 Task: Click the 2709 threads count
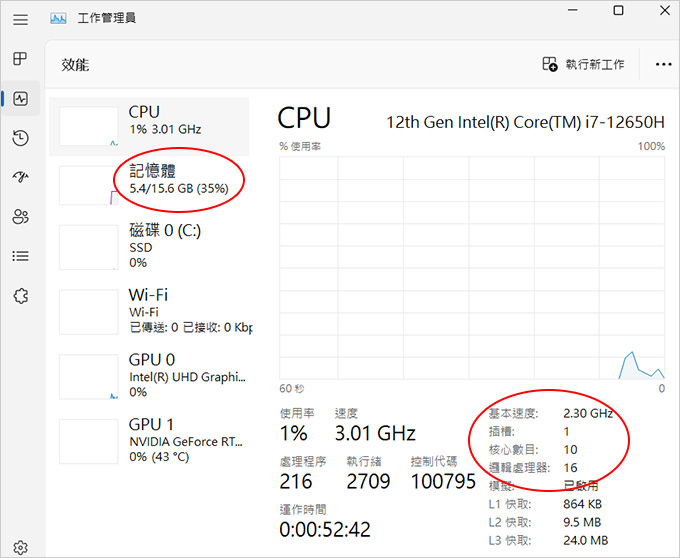(368, 481)
